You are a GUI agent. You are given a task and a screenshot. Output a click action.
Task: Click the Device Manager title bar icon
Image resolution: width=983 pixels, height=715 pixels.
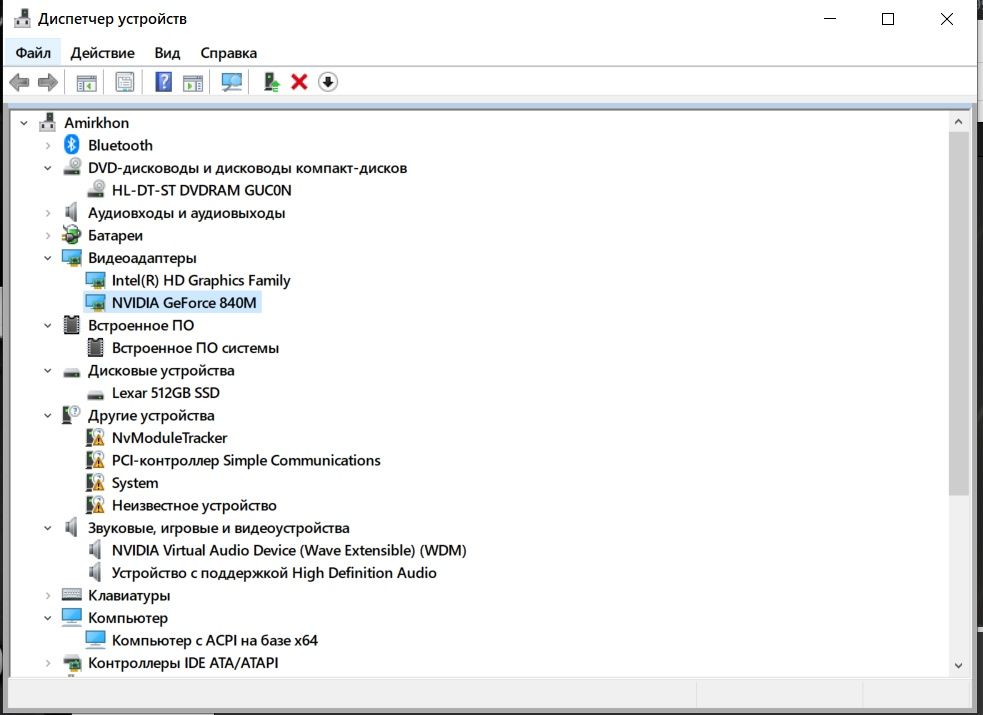pyautogui.click(x=22, y=19)
